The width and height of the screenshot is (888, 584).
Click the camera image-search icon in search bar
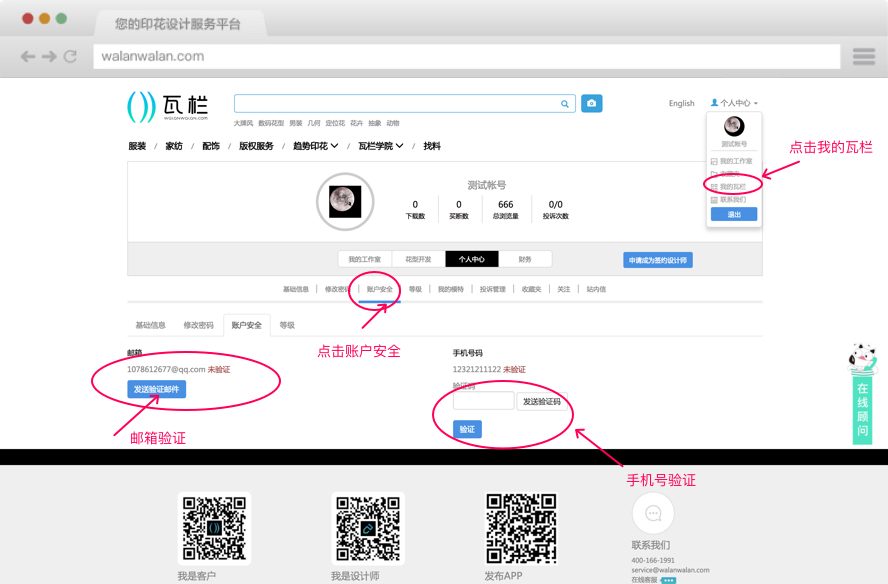tap(591, 103)
